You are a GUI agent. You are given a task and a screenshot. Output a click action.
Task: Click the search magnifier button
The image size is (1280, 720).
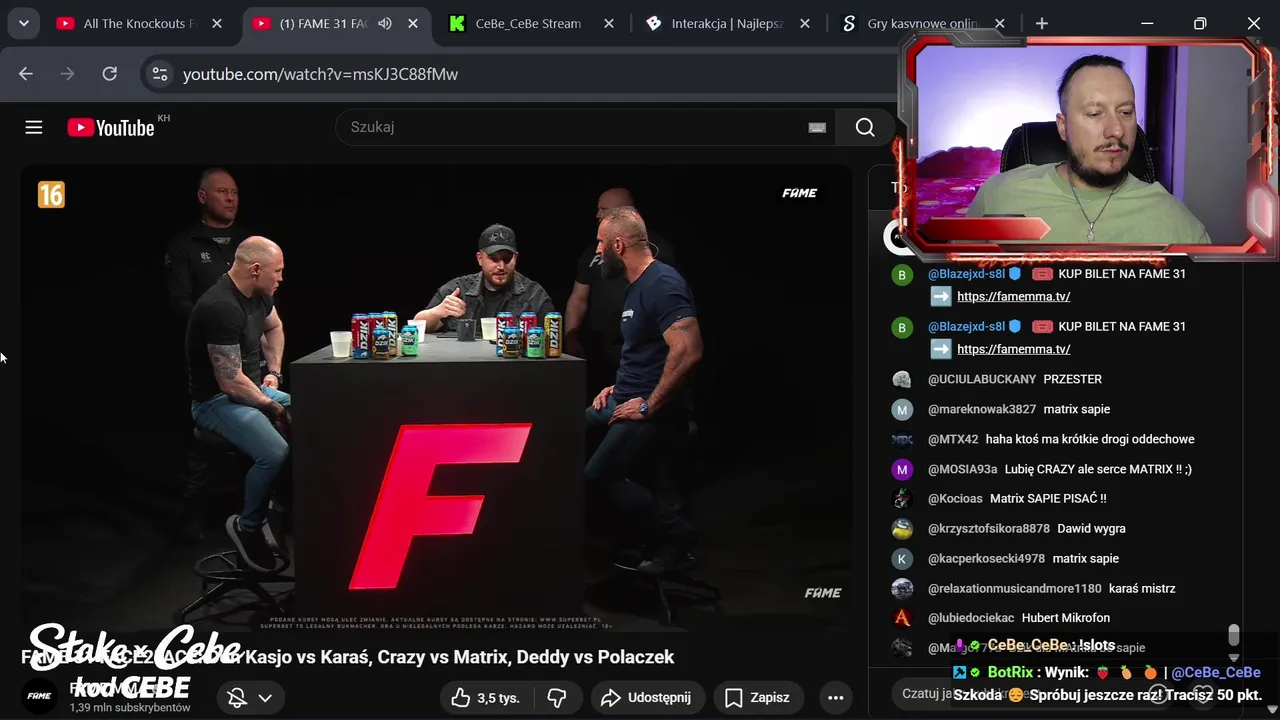(865, 127)
